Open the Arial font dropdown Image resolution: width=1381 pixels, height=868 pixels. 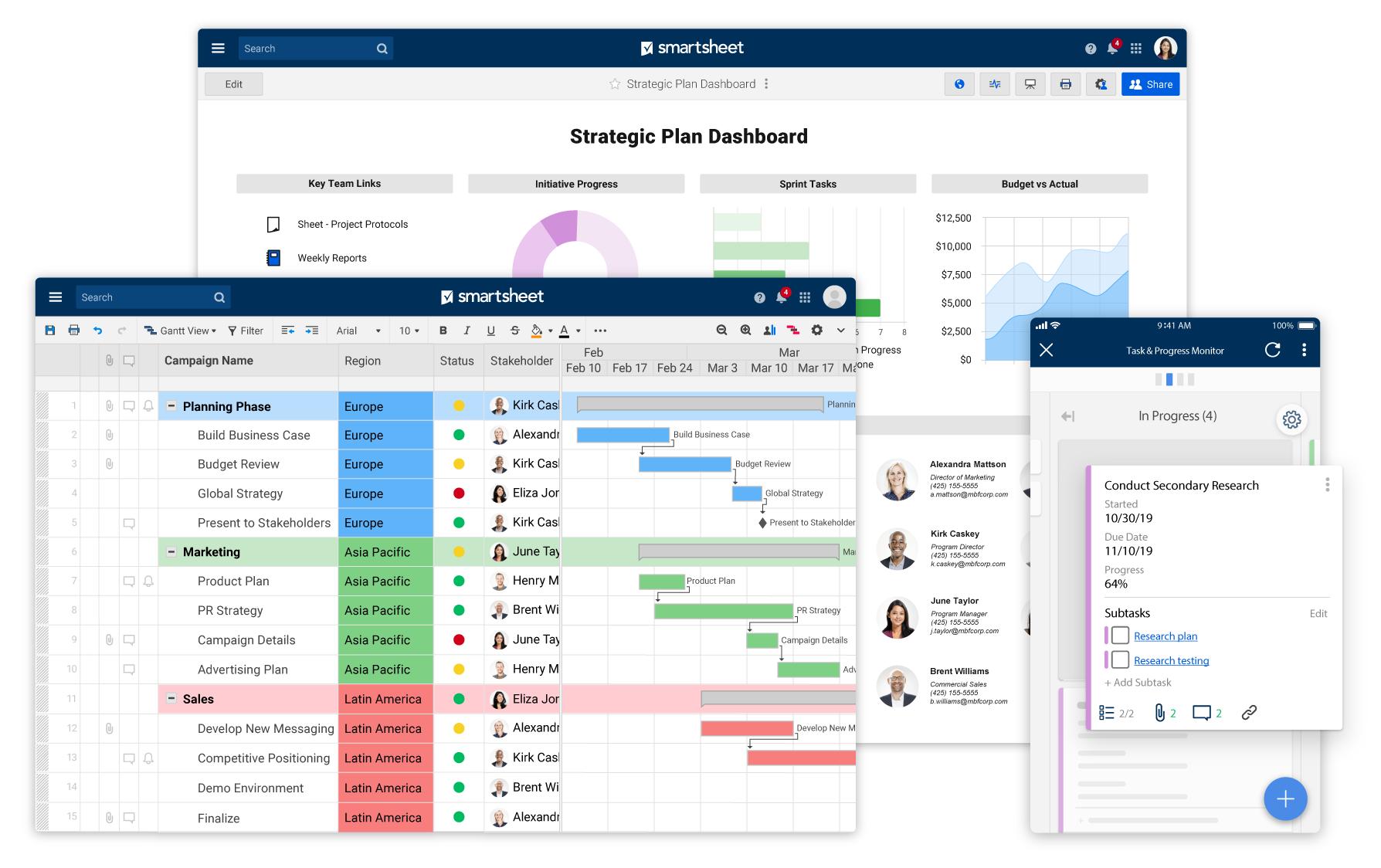click(358, 331)
